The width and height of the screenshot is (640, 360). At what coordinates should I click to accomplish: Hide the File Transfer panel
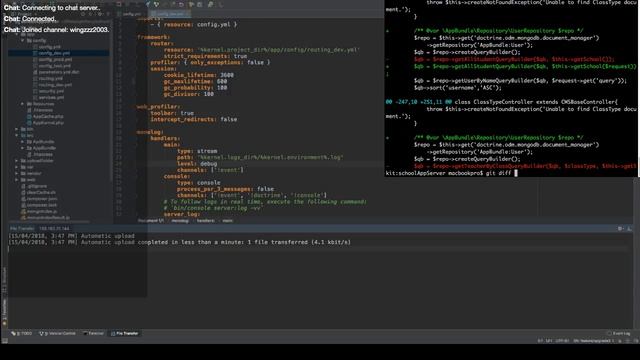pos(629,229)
